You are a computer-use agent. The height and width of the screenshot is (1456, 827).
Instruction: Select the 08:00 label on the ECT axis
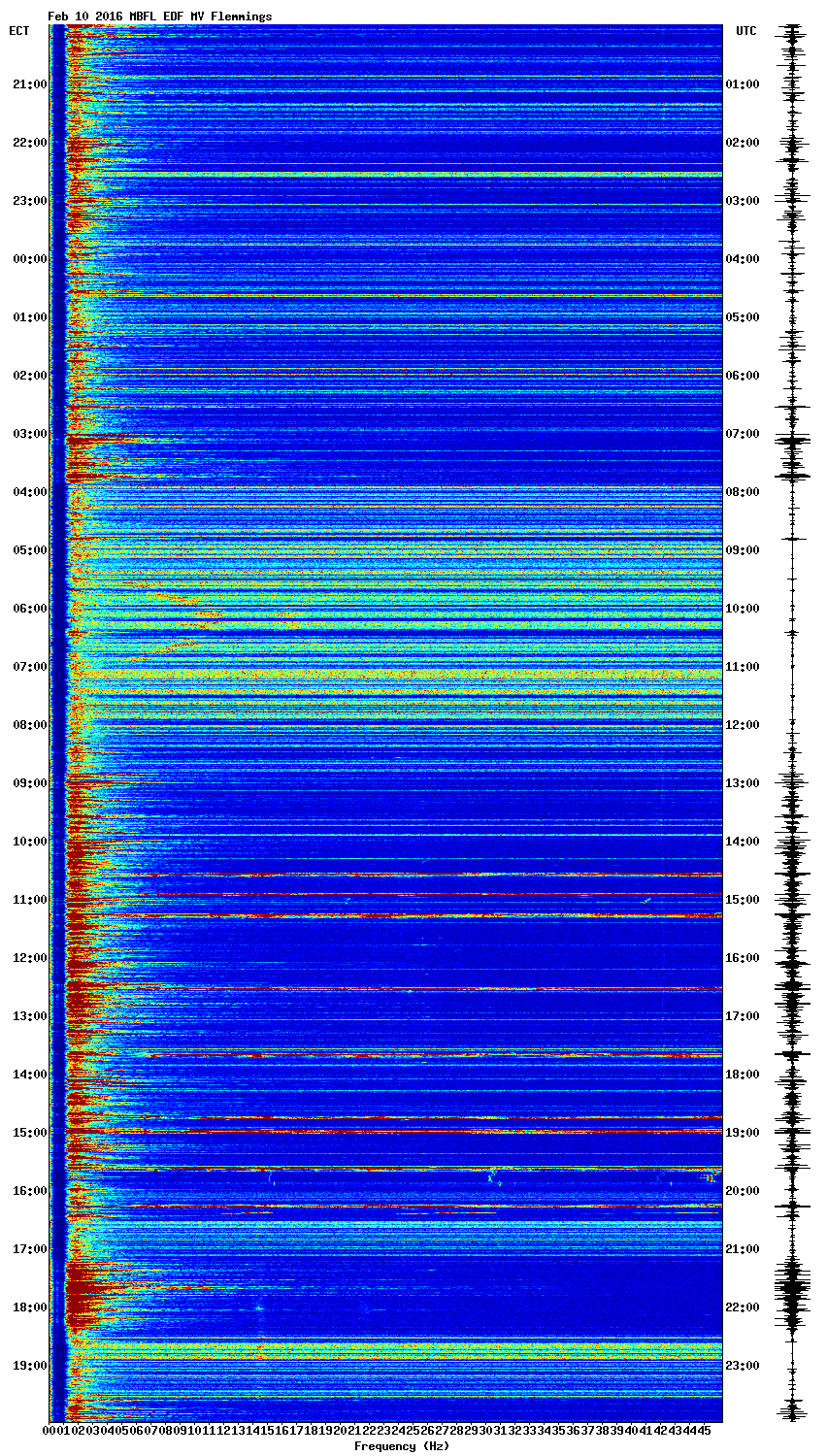30,725
